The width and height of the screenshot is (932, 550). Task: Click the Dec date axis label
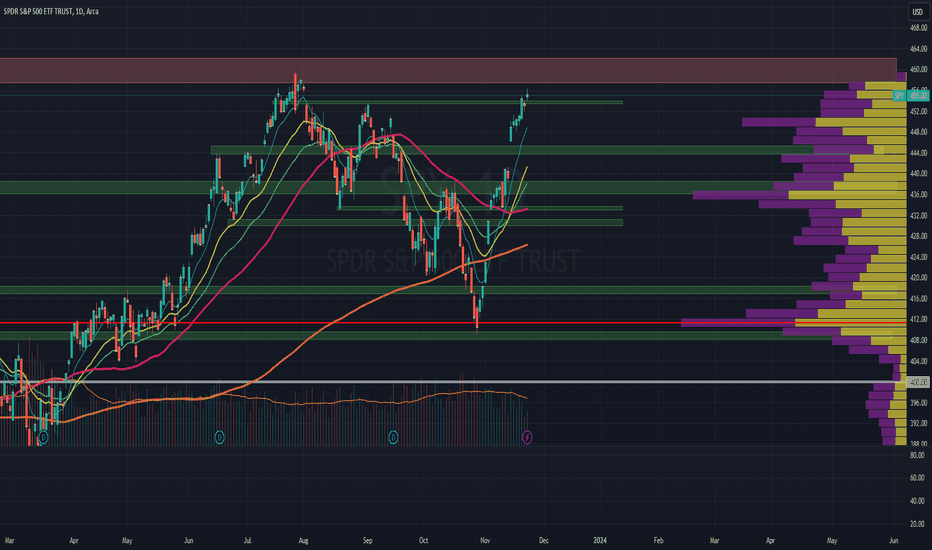tap(543, 540)
